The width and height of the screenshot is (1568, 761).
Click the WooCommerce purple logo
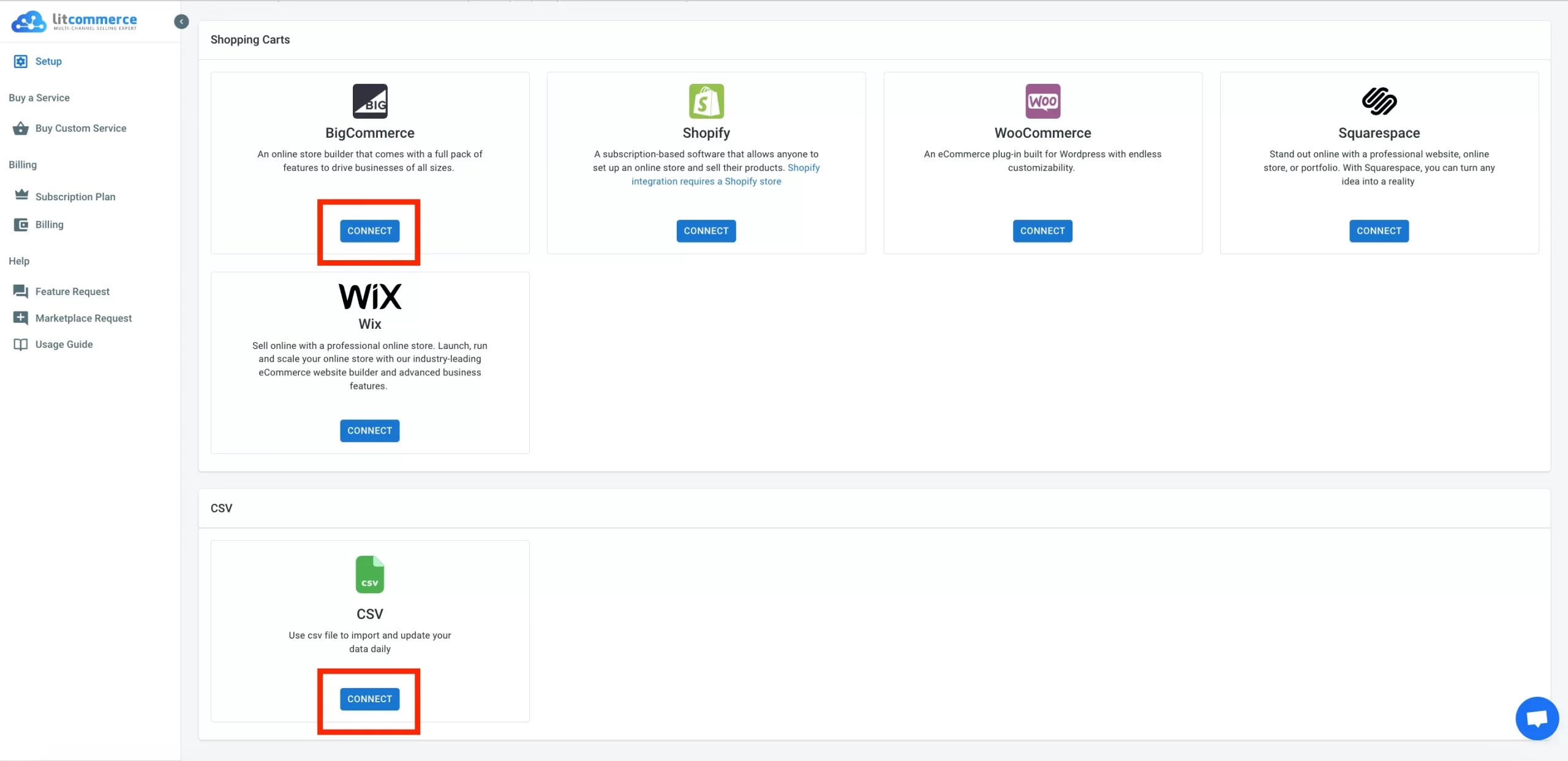(1042, 100)
